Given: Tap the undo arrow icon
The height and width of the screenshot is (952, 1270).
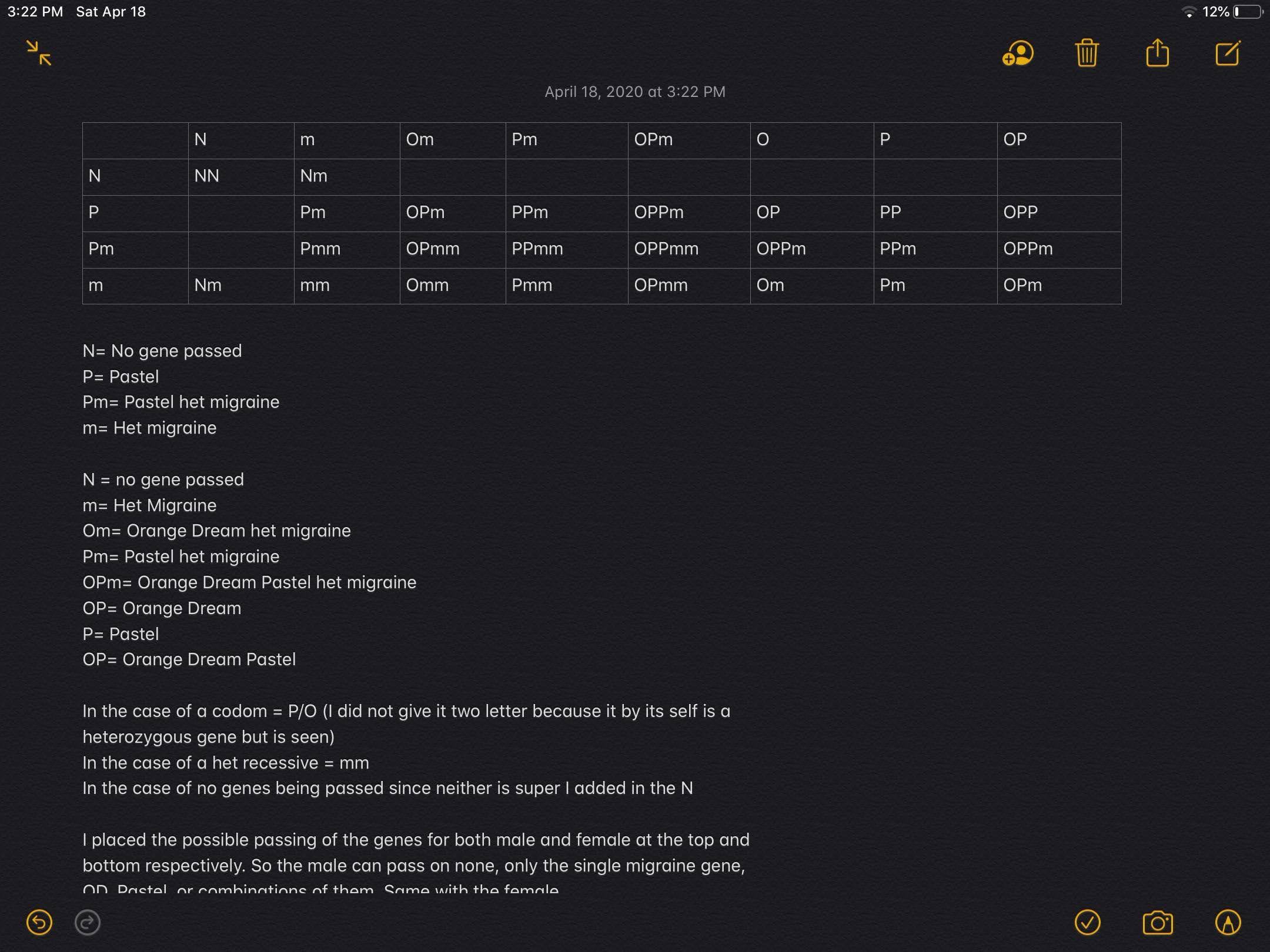Looking at the screenshot, I should [x=39, y=922].
